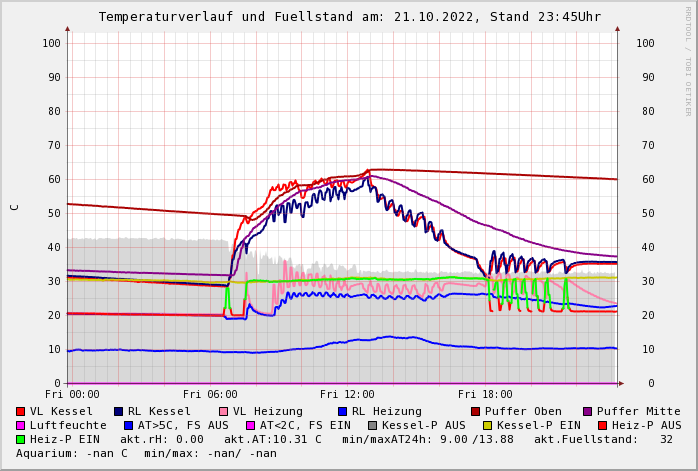Click the Fri 06:00 time axis label
The image size is (698, 471).
click(210, 395)
